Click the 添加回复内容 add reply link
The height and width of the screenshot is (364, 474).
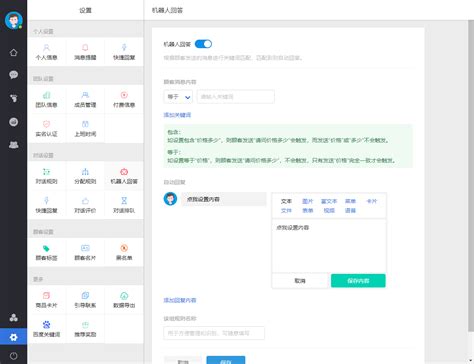(180, 300)
